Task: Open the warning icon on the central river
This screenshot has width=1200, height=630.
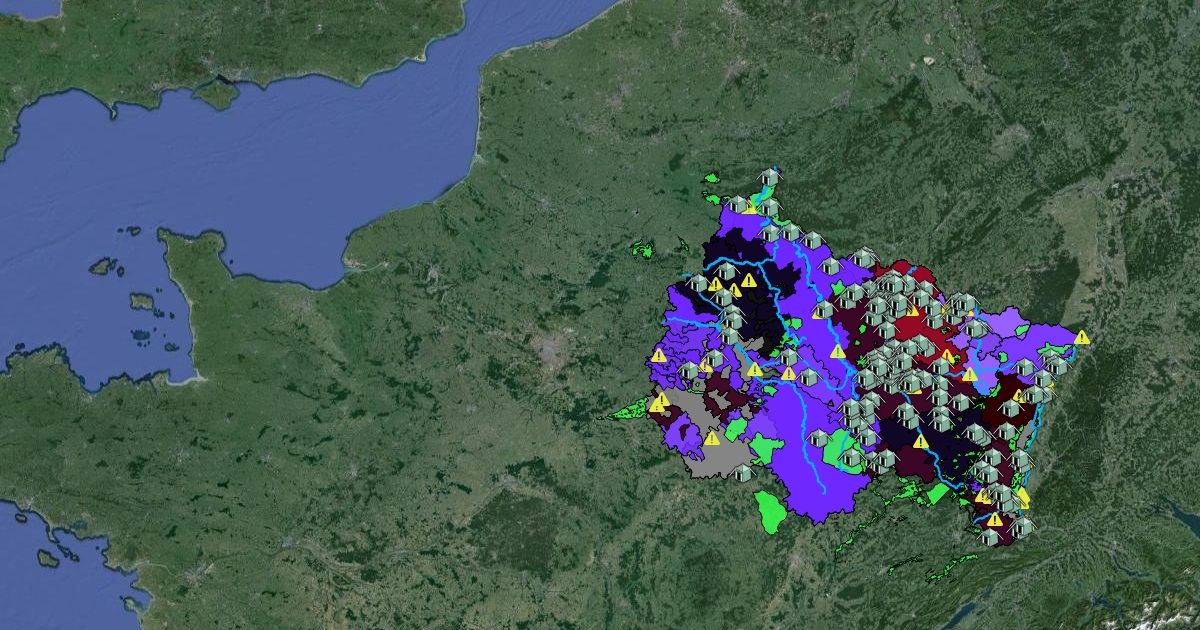Action: click(x=838, y=352)
